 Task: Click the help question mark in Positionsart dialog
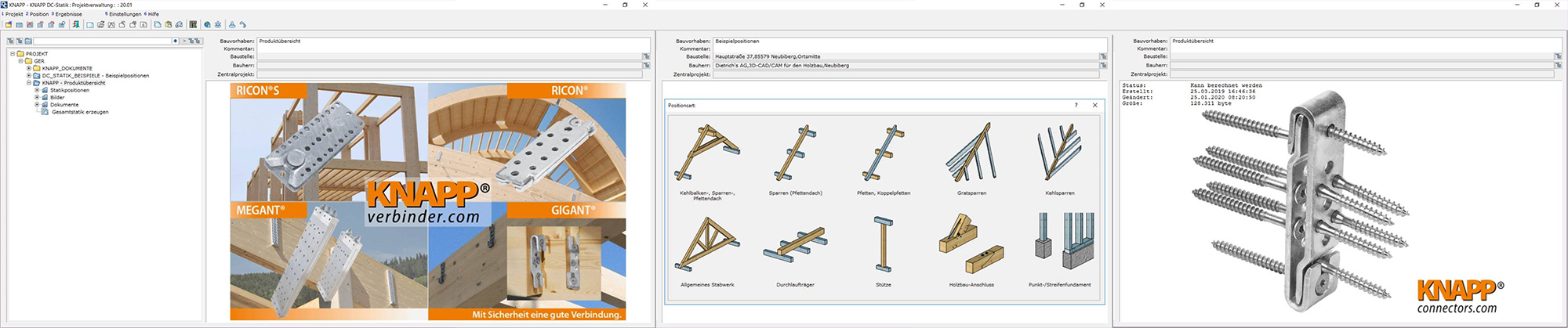tap(1076, 105)
